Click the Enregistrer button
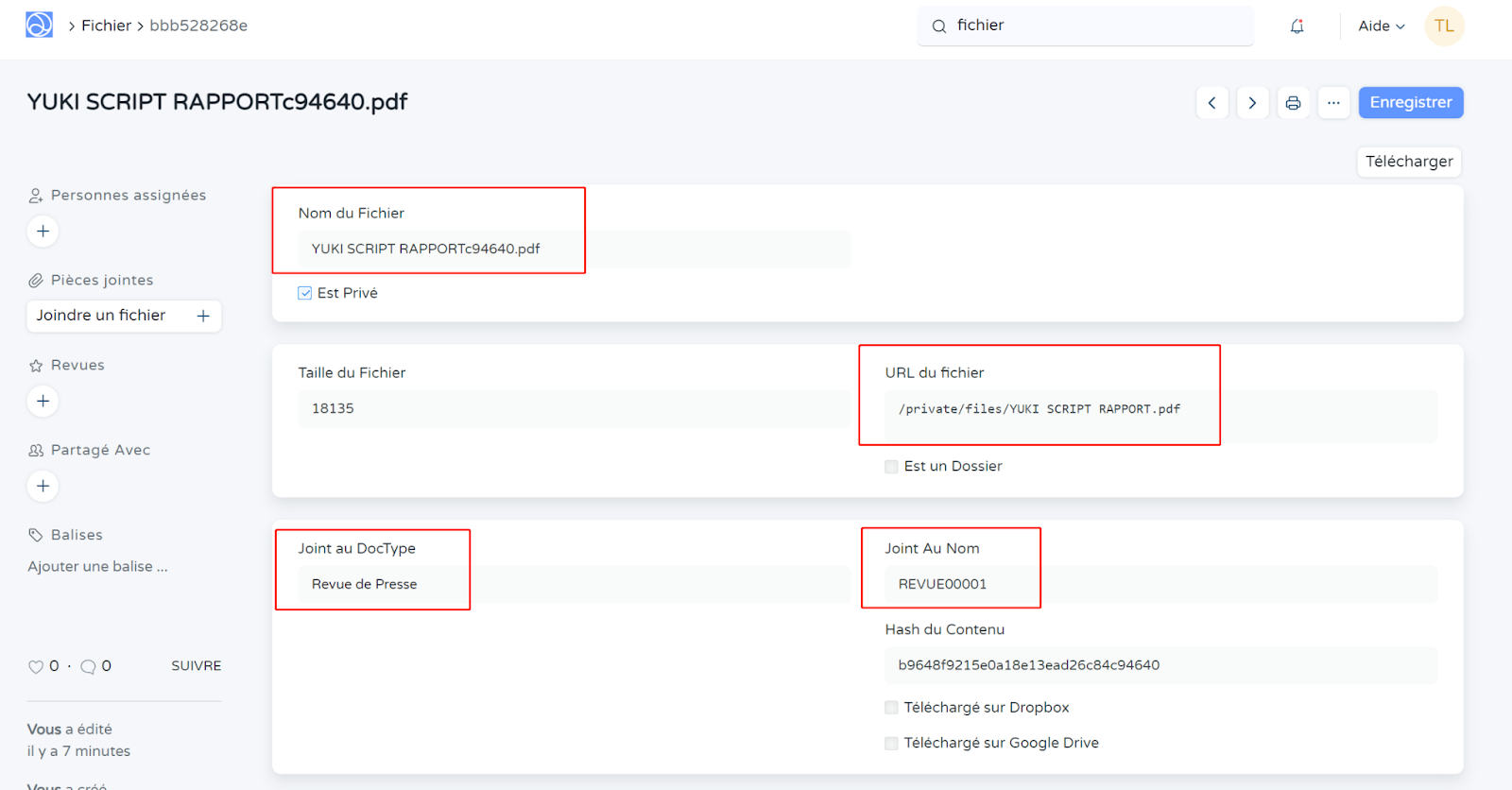The image size is (1512, 790). 1410,103
